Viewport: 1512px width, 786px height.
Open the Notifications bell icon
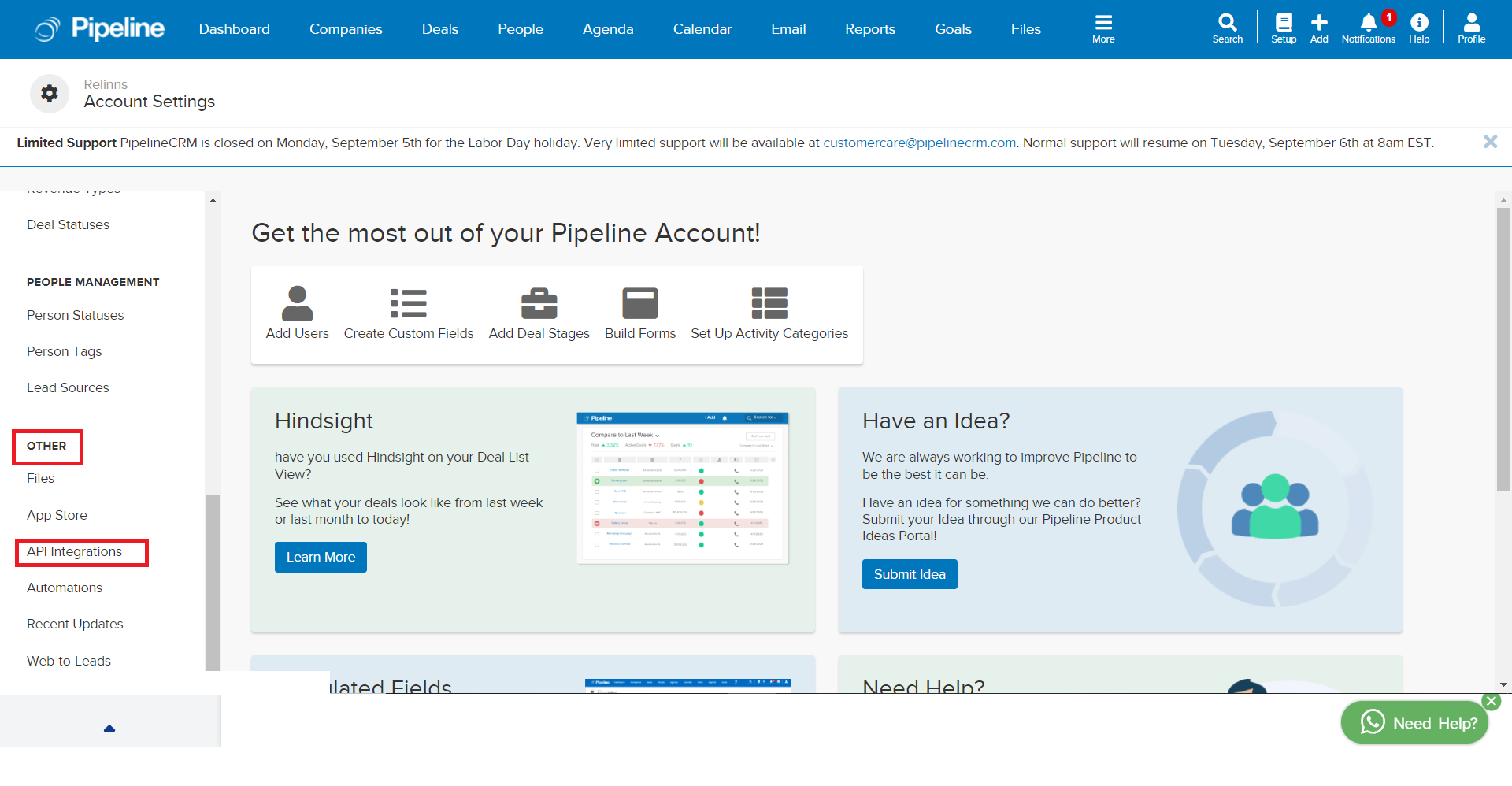1369,23
